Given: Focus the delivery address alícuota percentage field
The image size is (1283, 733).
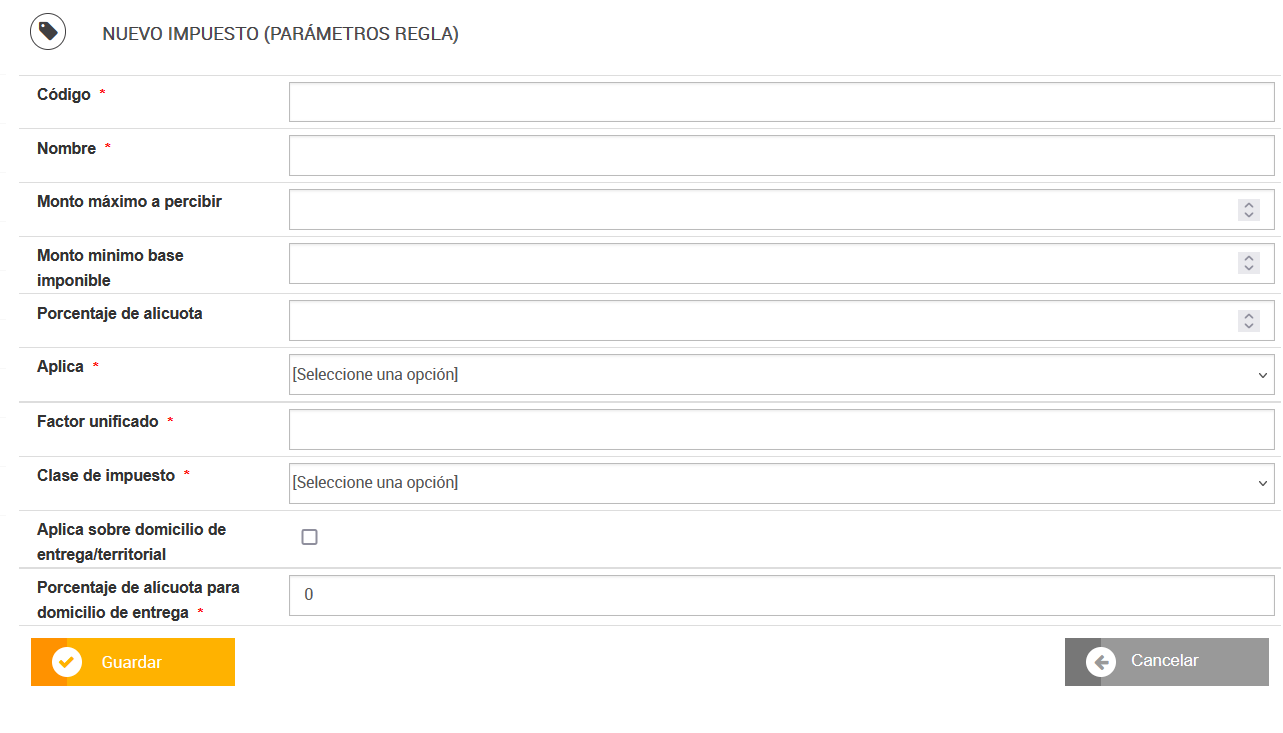Looking at the screenshot, I should pyautogui.click(x=781, y=595).
